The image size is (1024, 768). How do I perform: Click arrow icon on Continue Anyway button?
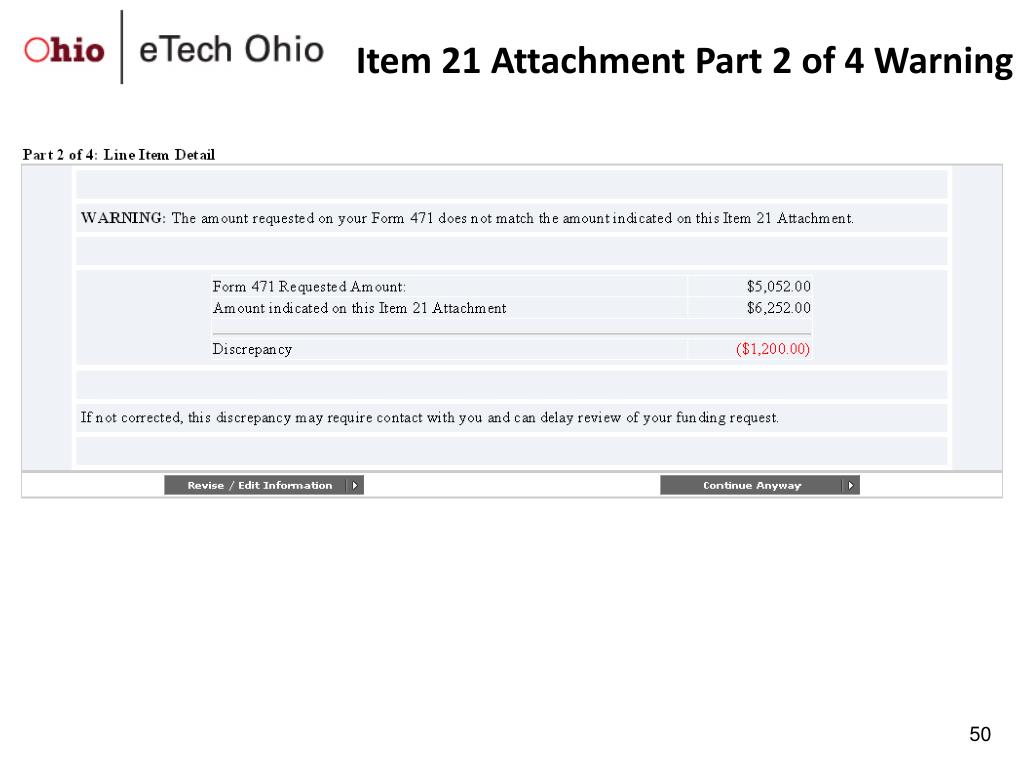[x=850, y=485]
